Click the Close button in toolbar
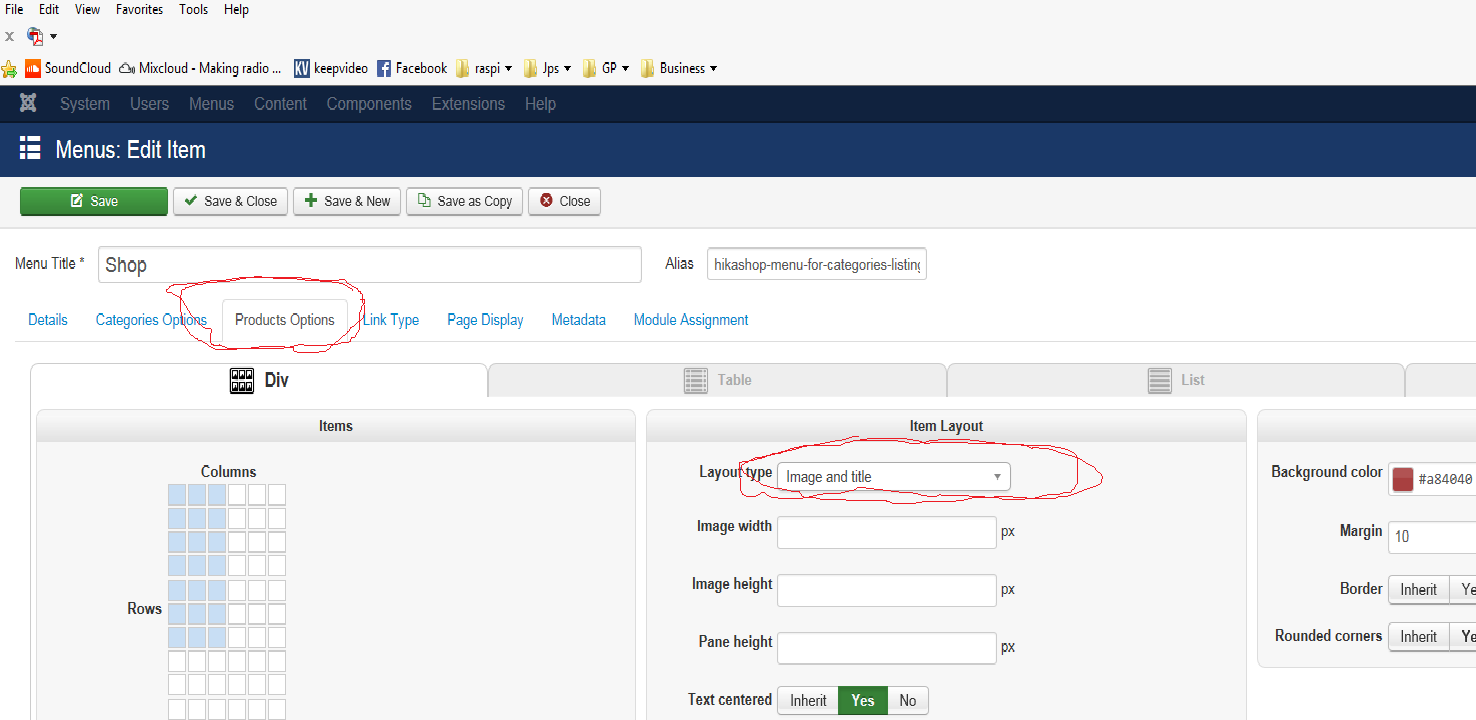The height and width of the screenshot is (720, 1476). pyautogui.click(x=564, y=201)
